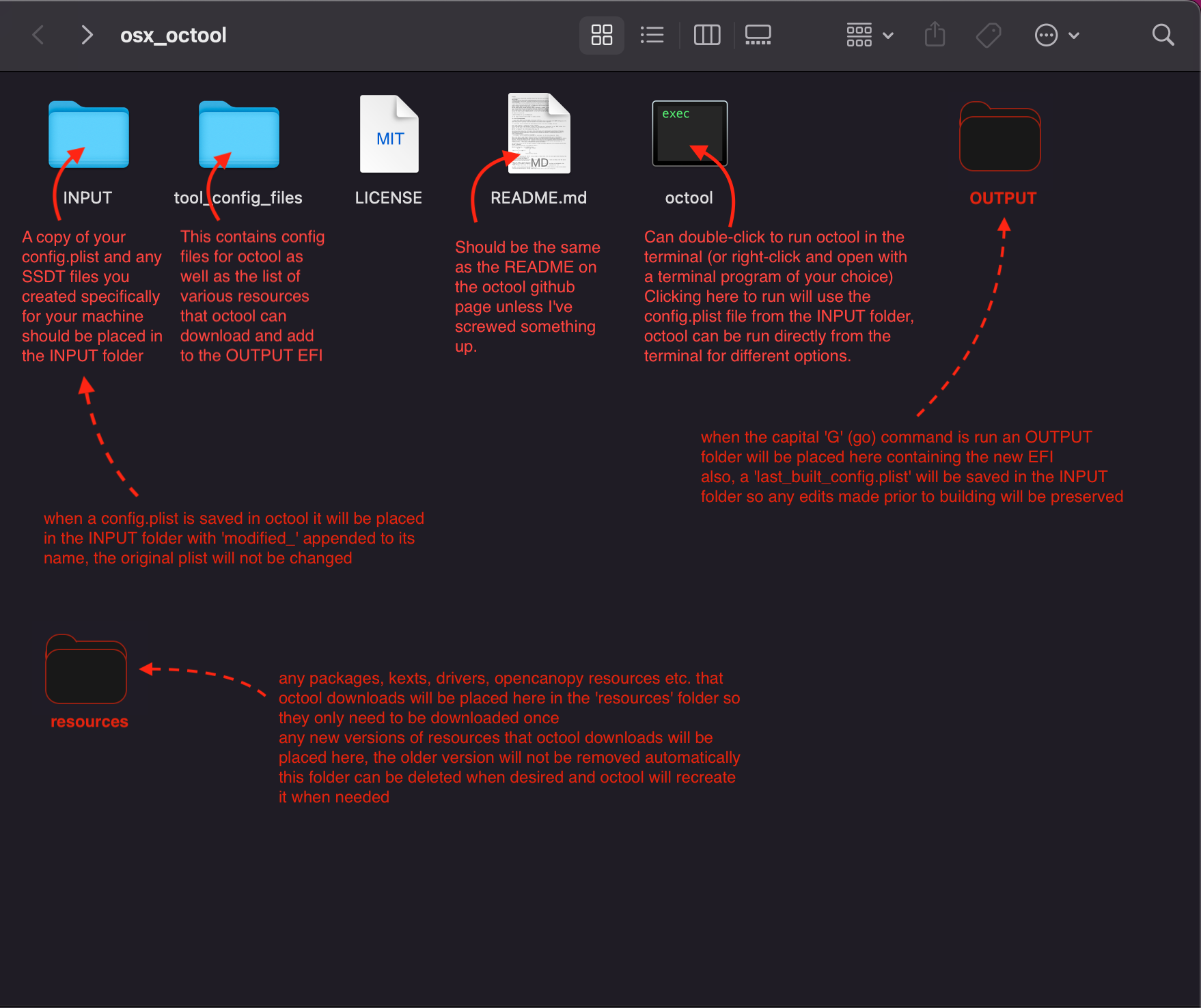Viewport: 1201px width, 1008px height.
Task: Select the LICENSE file
Action: pyautogui.click(x=389, y=134)
